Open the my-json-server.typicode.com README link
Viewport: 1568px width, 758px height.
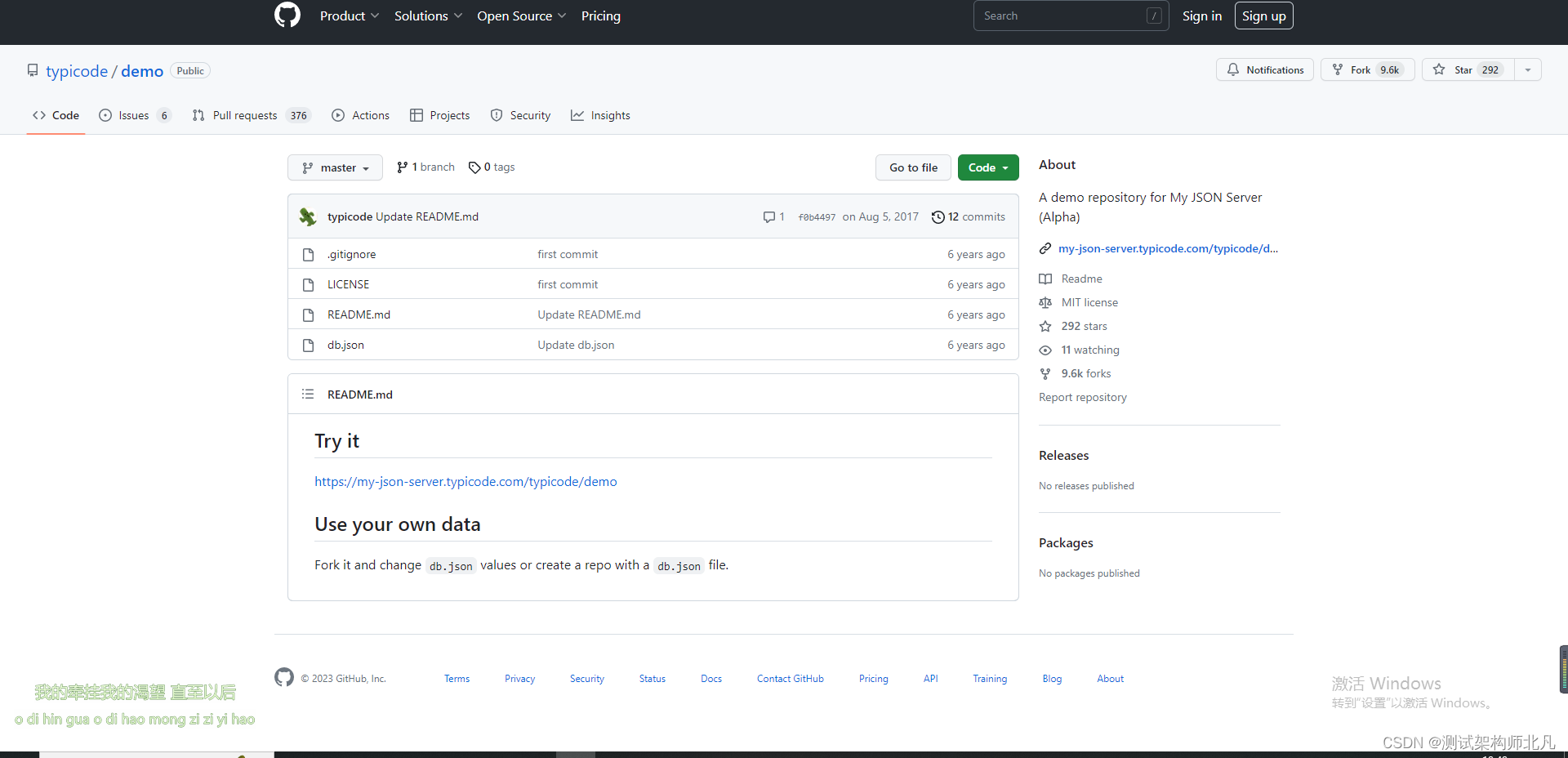click(465, 481)
